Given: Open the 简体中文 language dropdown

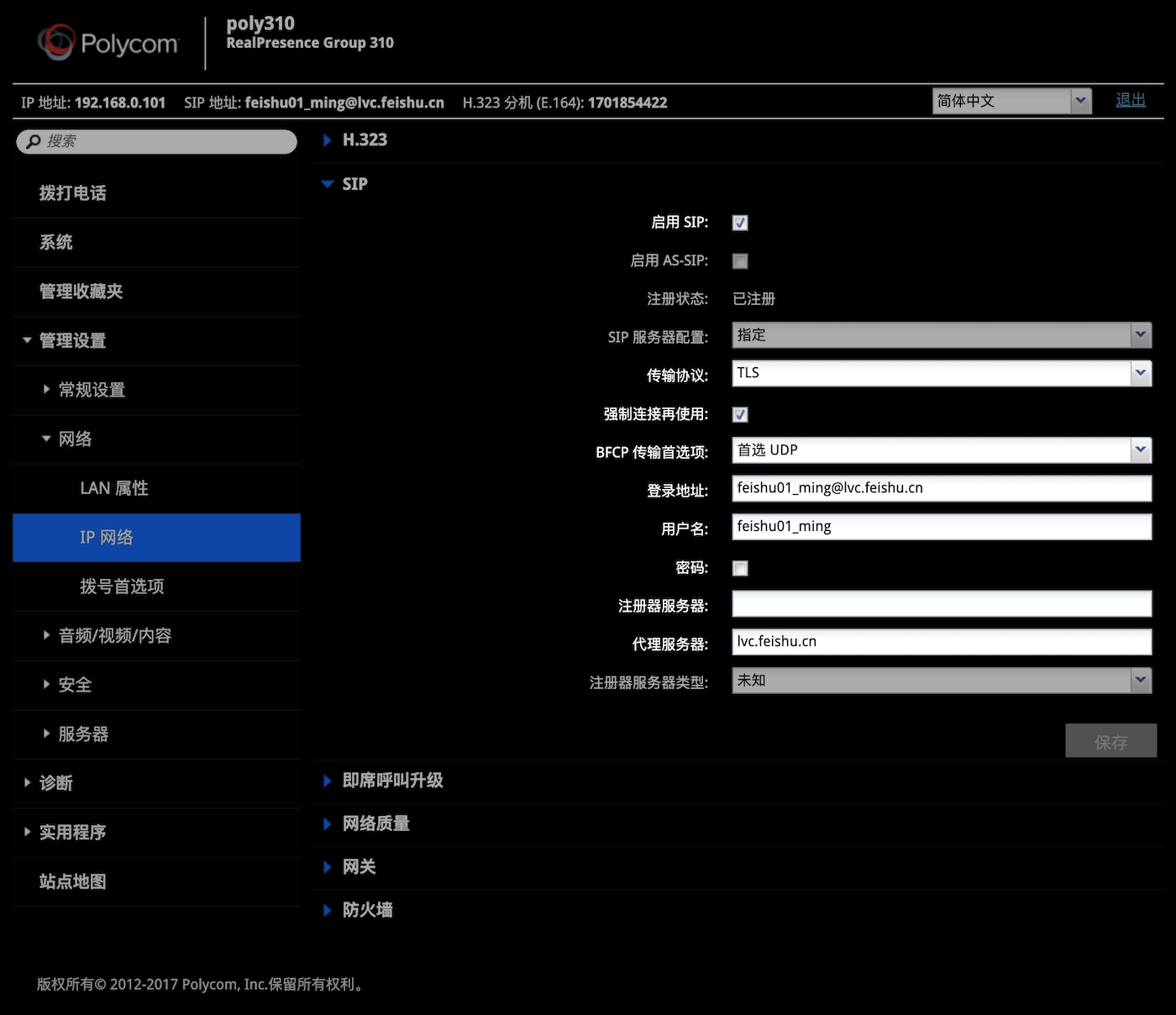Looking at the screenshot, I should 1011,102.
